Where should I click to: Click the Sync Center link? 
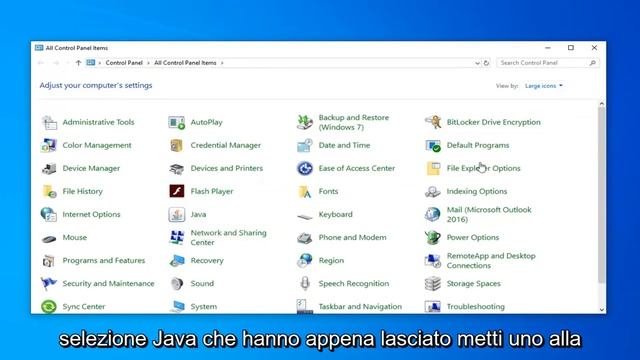pyautogui.click(x=84, y=307)
